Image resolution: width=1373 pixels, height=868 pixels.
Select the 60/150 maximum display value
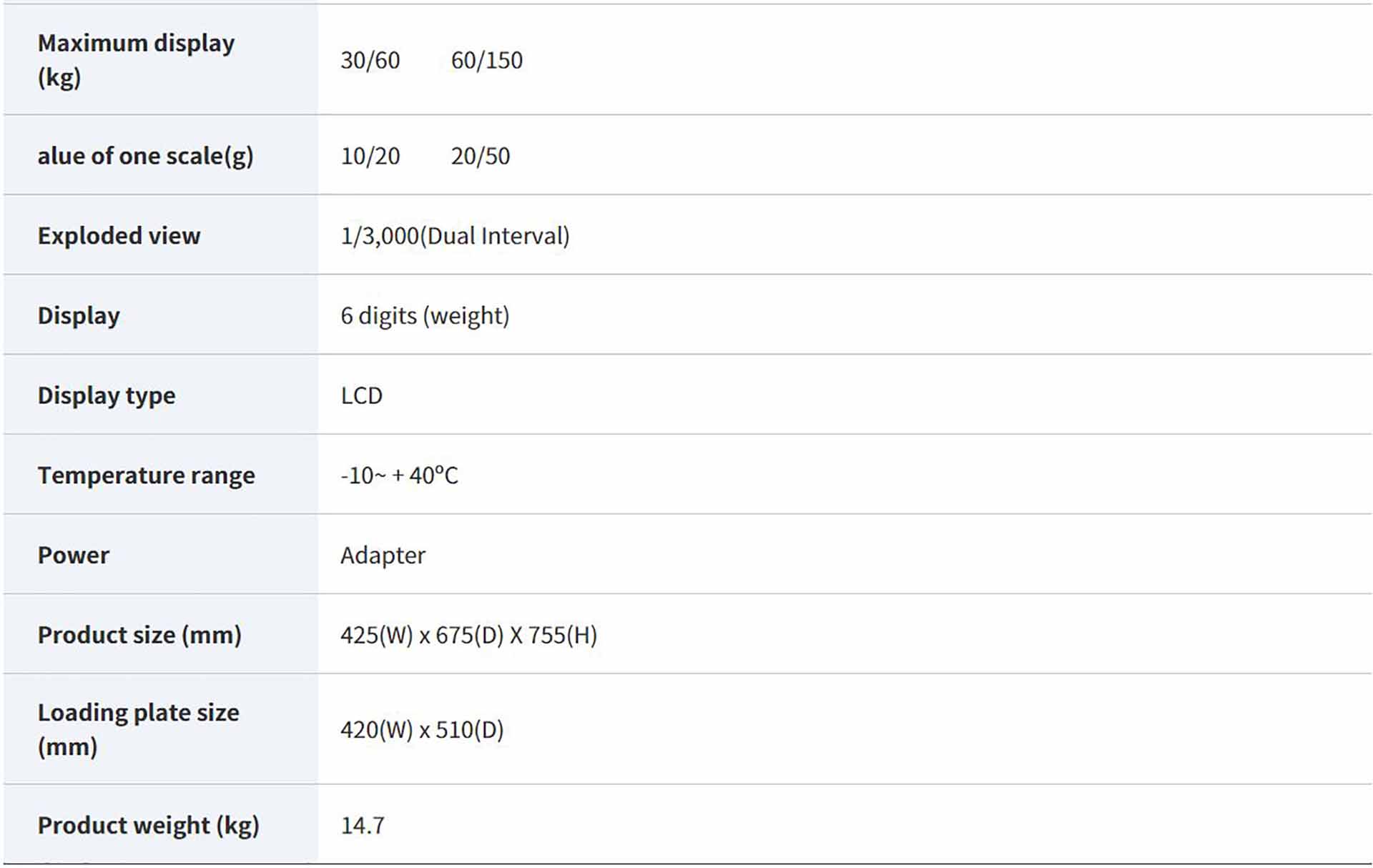(486, 61)
